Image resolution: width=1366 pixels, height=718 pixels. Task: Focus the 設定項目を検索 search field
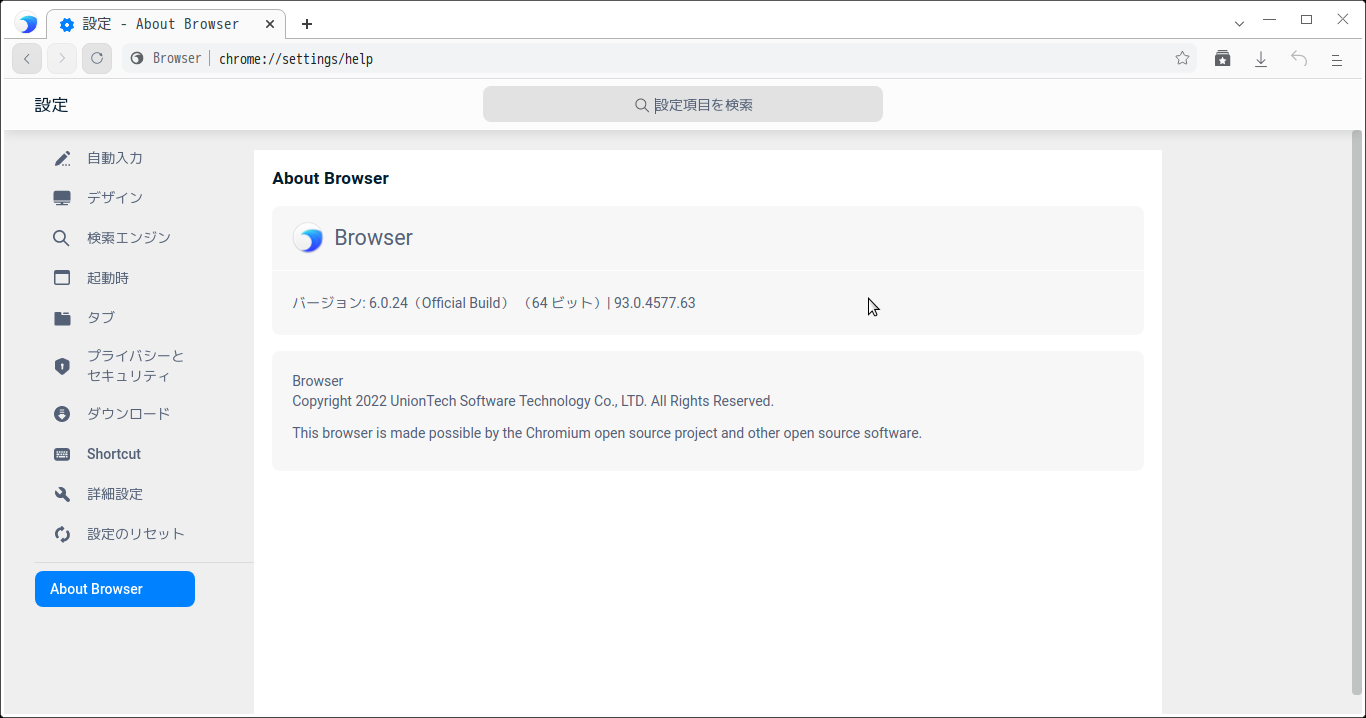[x=683, y=104]
